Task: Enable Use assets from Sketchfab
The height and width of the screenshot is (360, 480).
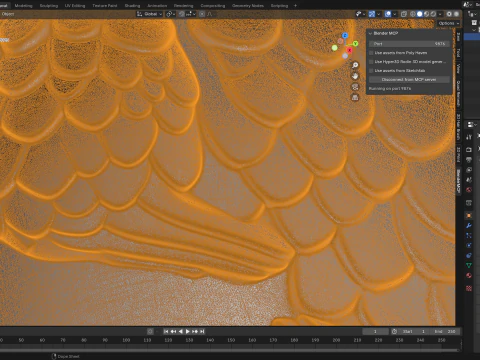Action: pyautogui.click(x=371, y=71)
